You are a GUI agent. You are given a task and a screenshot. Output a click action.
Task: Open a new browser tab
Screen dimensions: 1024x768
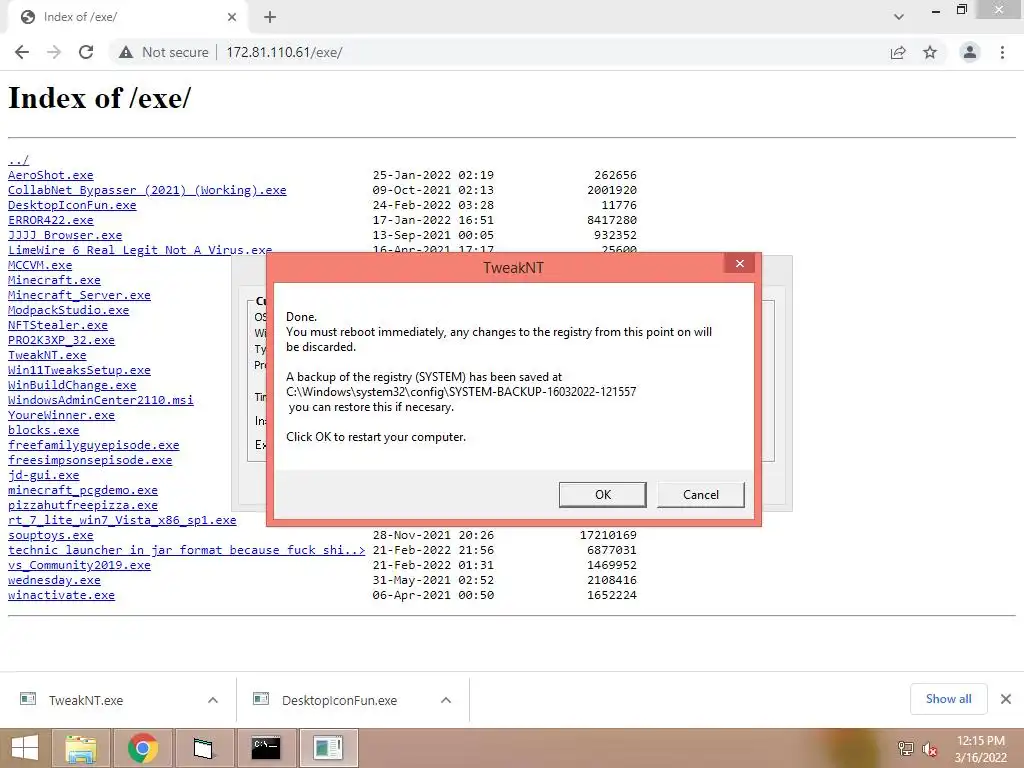pyautogui.click(x=270, y=17)
